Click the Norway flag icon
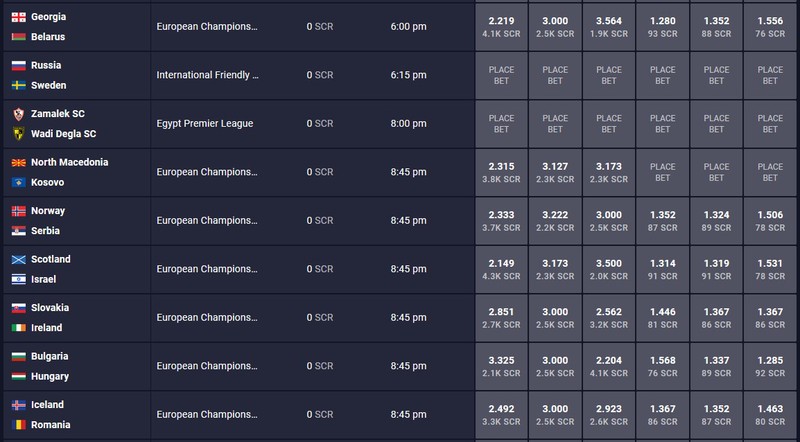 point(19,211)
